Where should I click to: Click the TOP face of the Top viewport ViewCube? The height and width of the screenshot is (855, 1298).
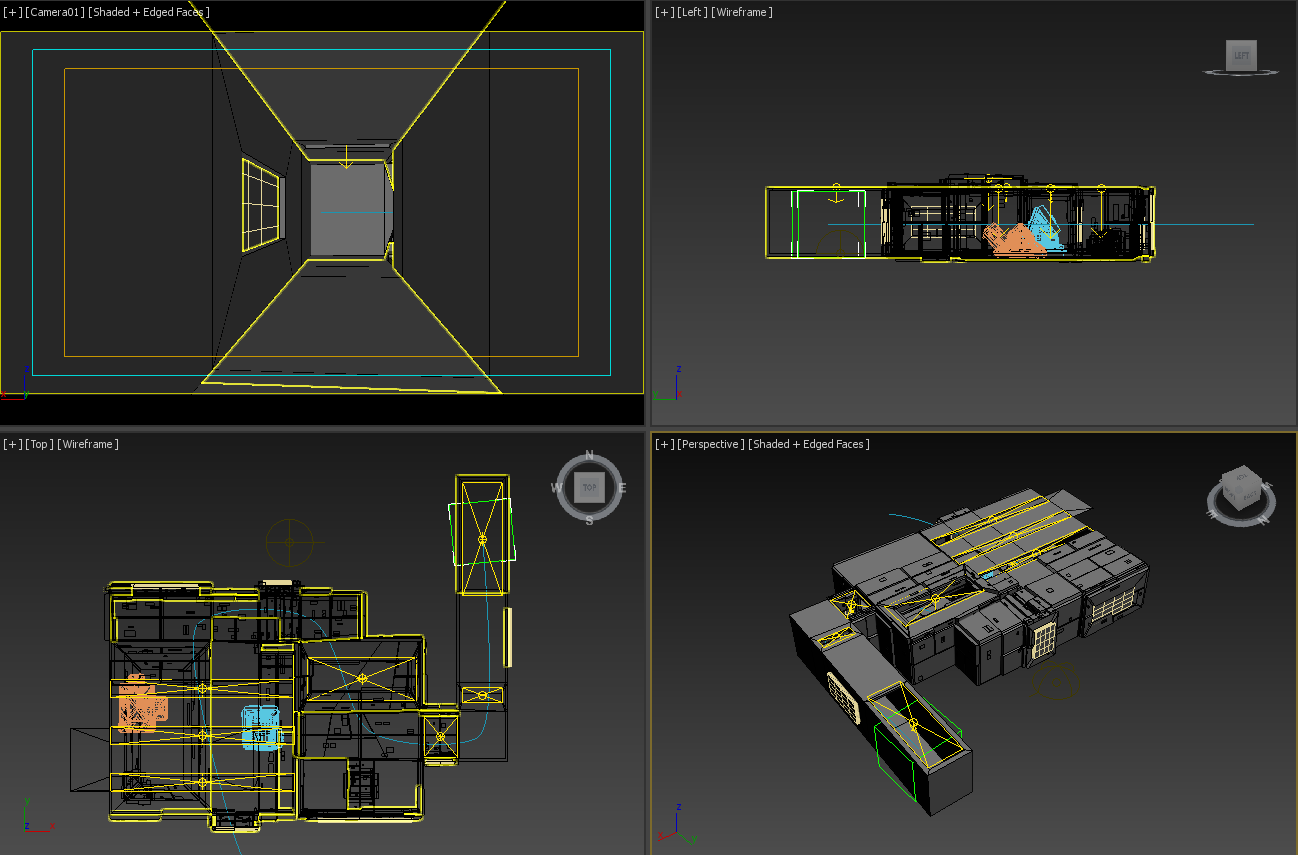588,488
